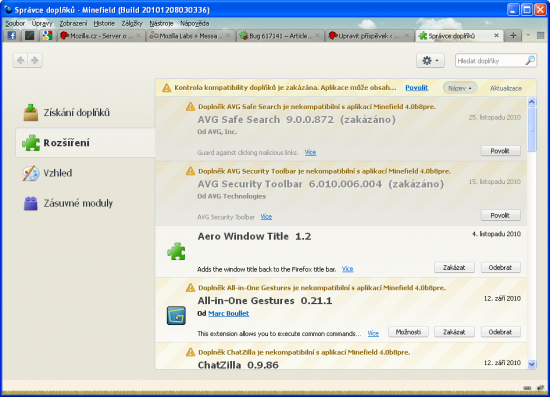Open Možnosti for All-in-One Gestures

(408, 332)
